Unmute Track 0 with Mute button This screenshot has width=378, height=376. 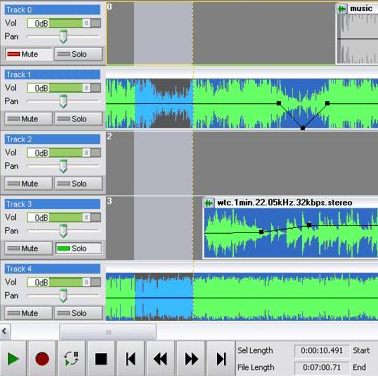pyautogui.click(x=29, y=54)
